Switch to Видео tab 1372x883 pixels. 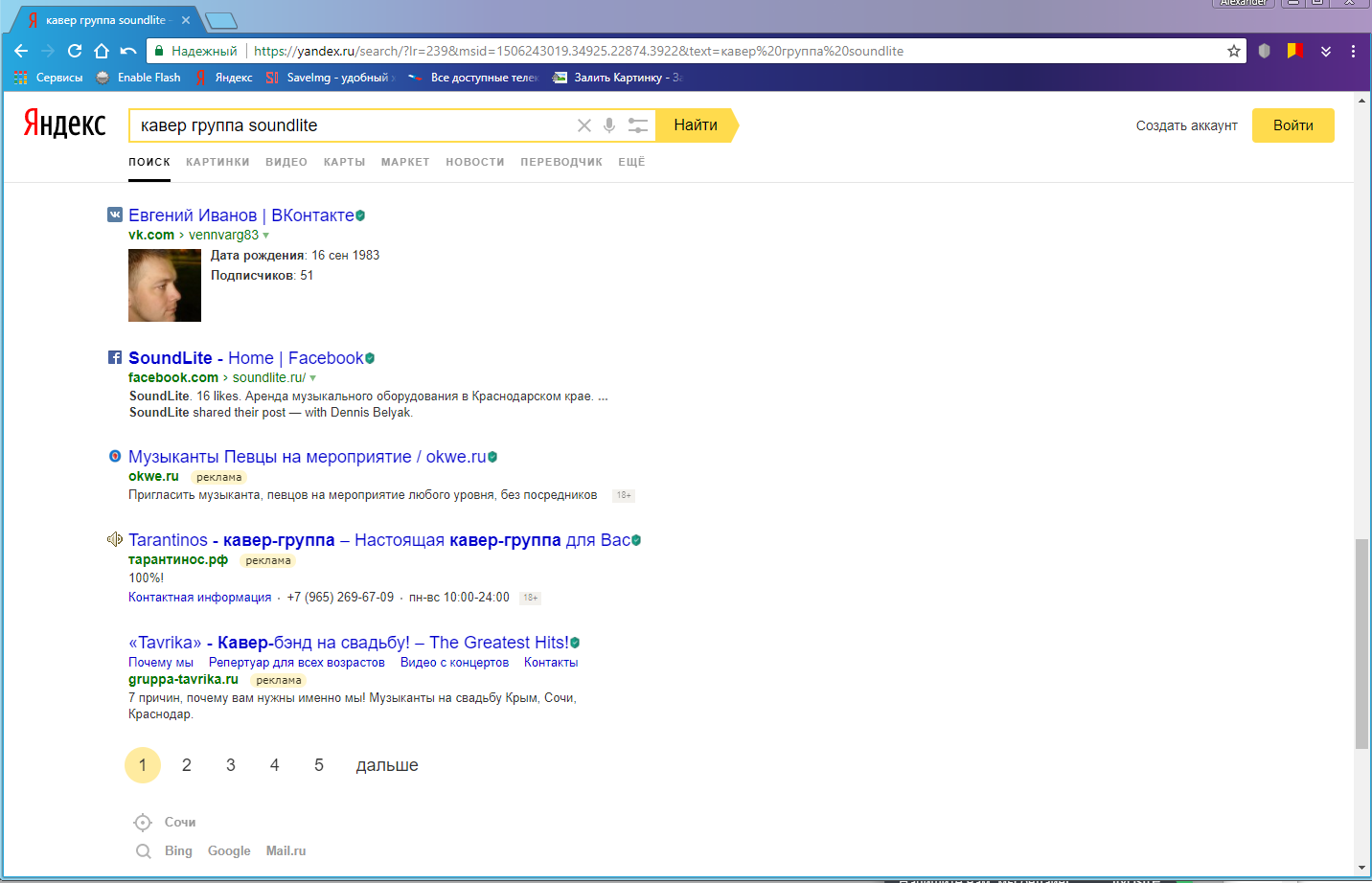pos(286,162)
